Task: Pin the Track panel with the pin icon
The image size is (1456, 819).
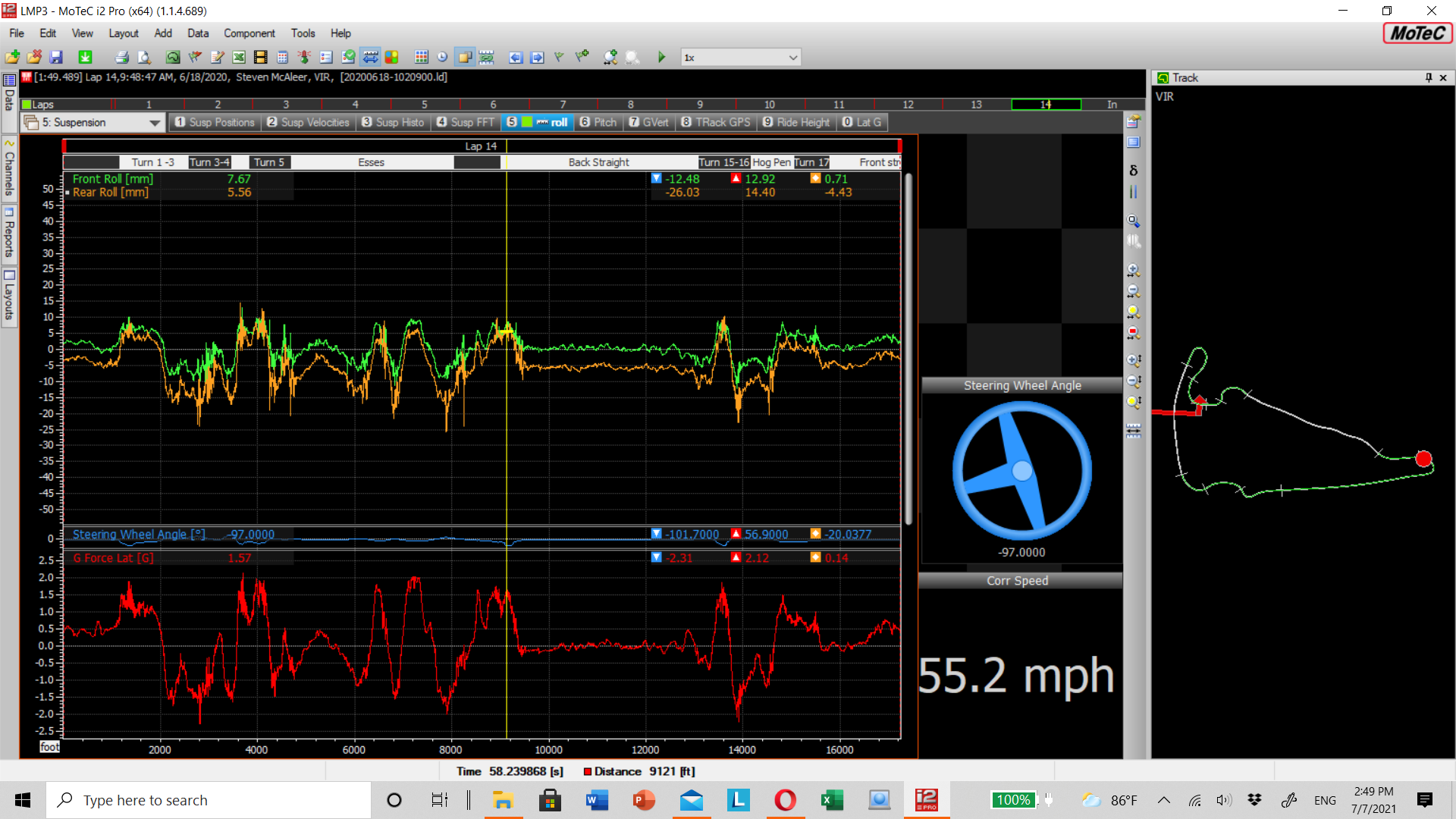Action: pos(1429,77)
